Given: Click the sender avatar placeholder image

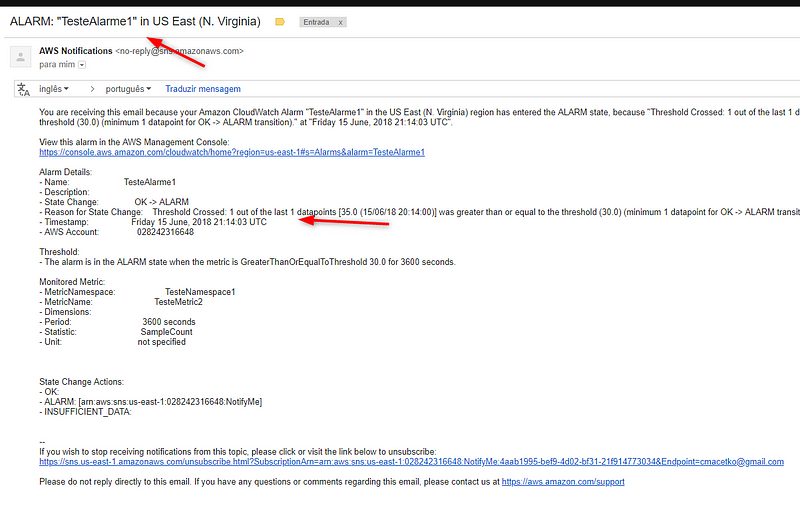Looking at the screenshot, I should click(x=20, y=57).
